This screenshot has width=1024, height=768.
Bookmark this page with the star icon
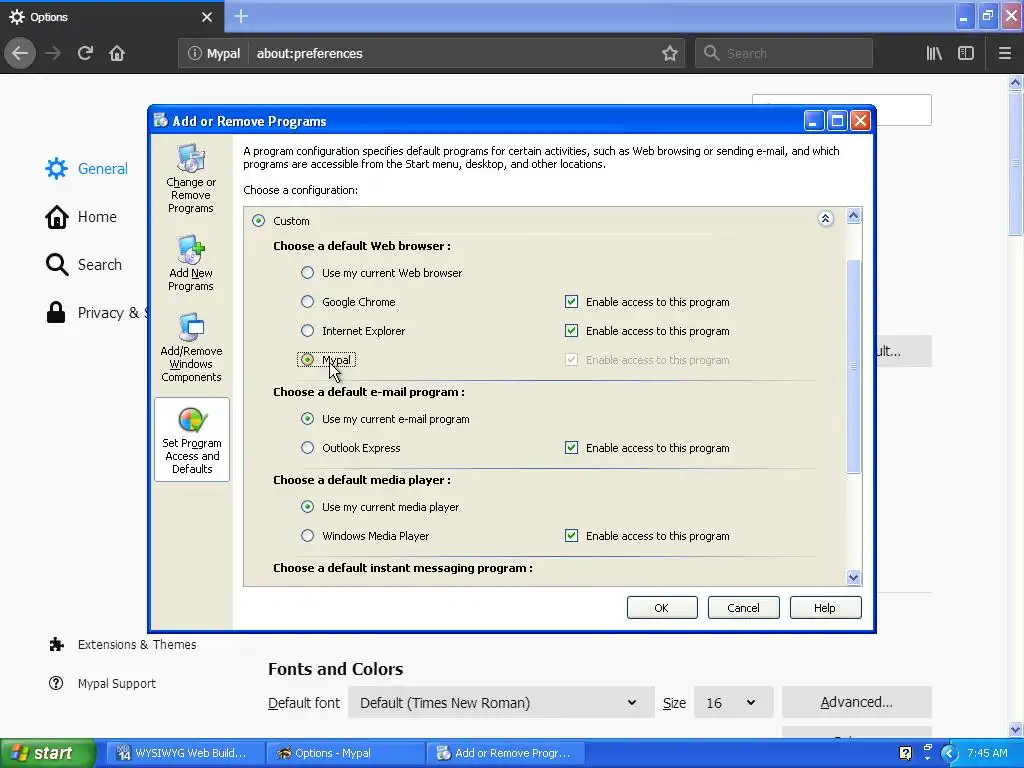coord(669,54)
